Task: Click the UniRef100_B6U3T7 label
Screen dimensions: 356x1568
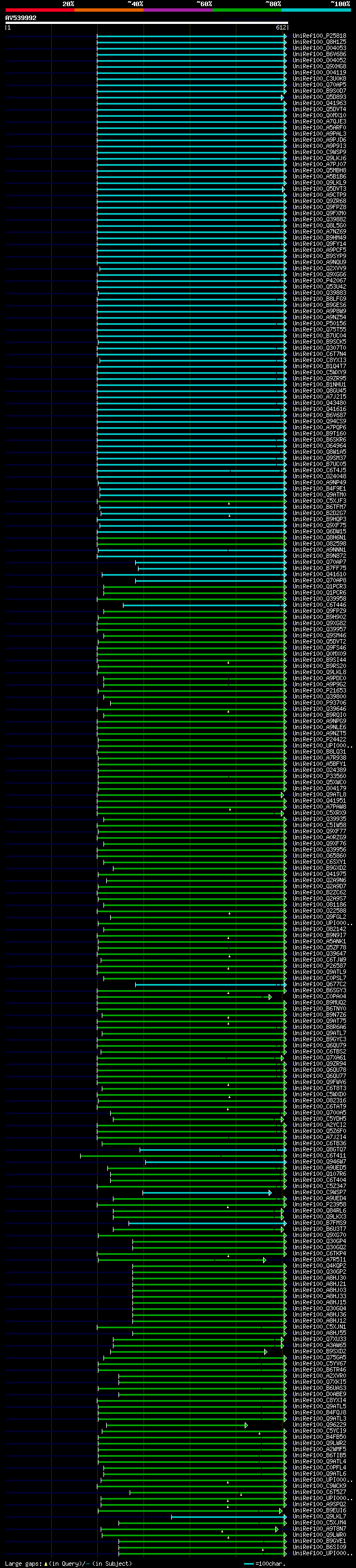Action: pyautogui.click(x=319, y=1230)
